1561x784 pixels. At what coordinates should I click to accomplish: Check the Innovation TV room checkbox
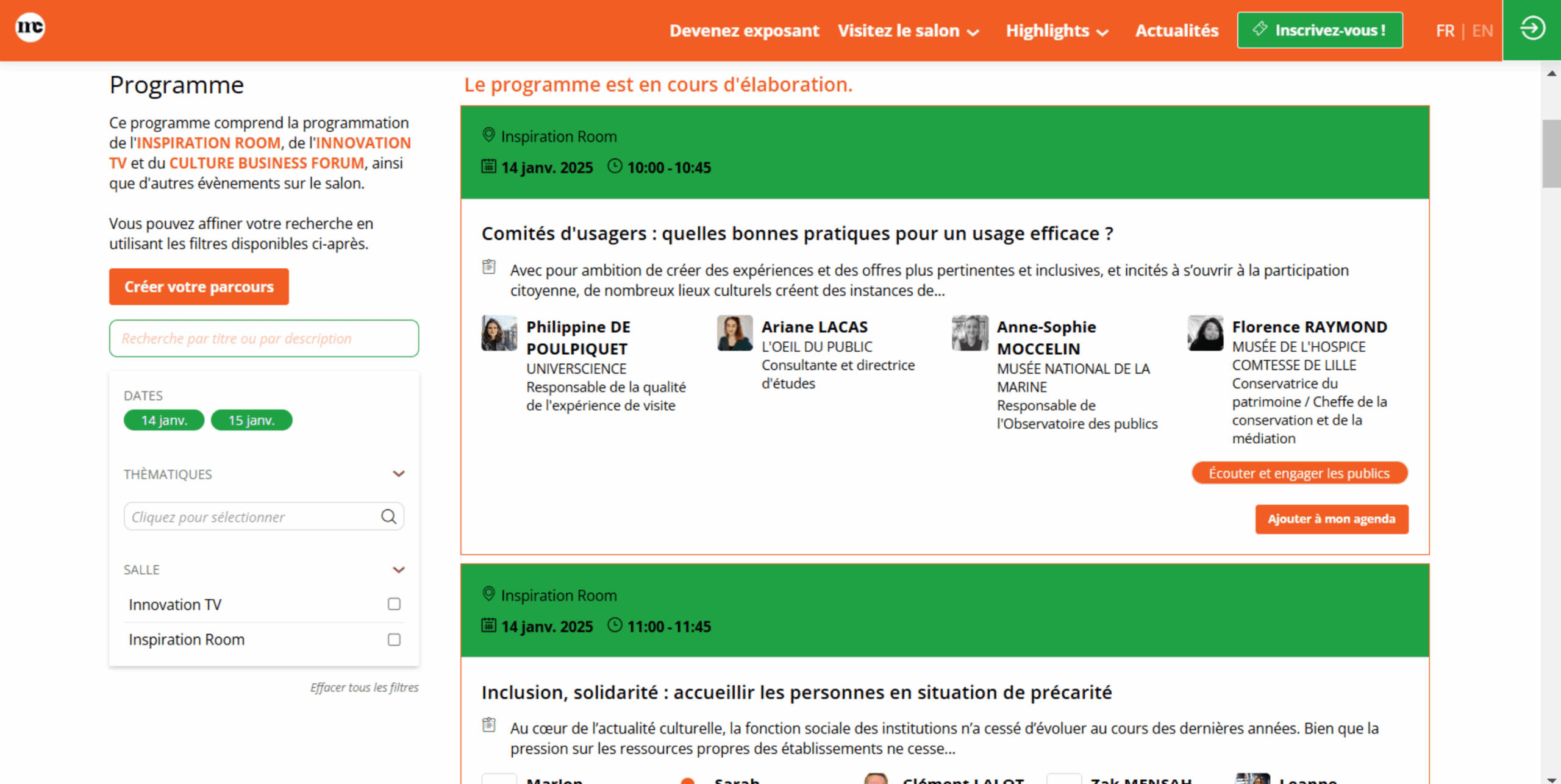394,604
